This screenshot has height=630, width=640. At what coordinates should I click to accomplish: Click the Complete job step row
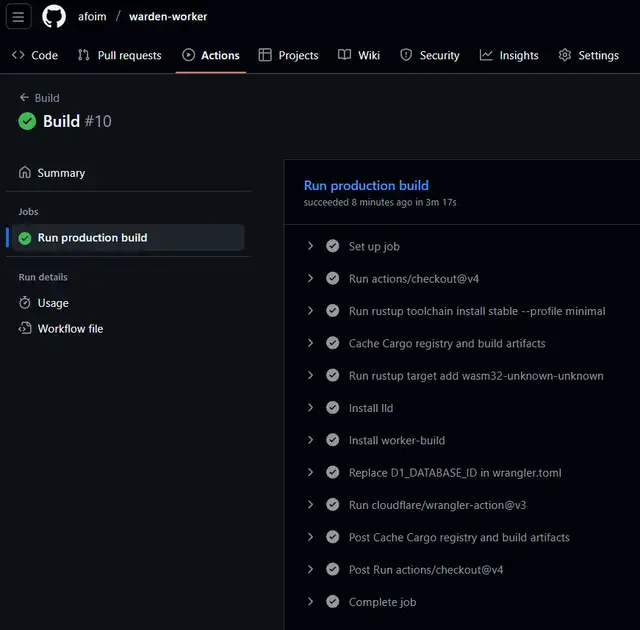coord(382,602)
